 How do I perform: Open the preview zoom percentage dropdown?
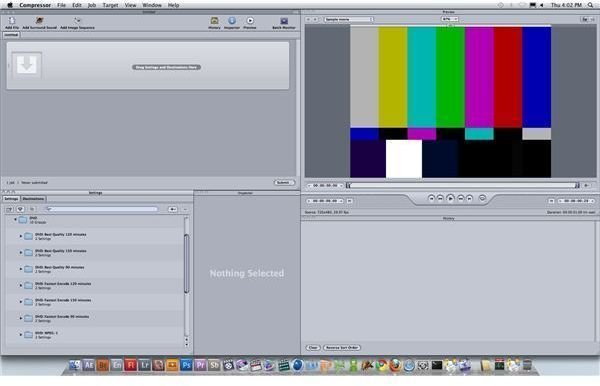[x=450, y=19]
